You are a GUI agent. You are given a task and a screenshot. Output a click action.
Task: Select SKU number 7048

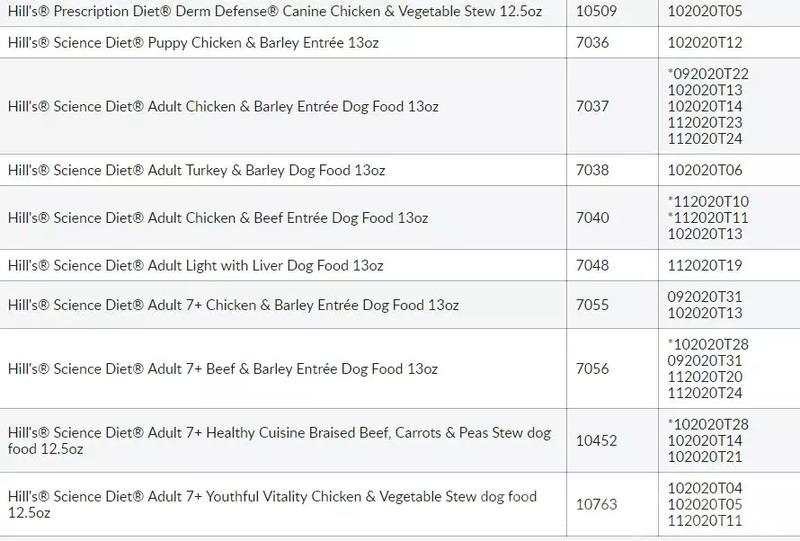(x=593, y=266)
